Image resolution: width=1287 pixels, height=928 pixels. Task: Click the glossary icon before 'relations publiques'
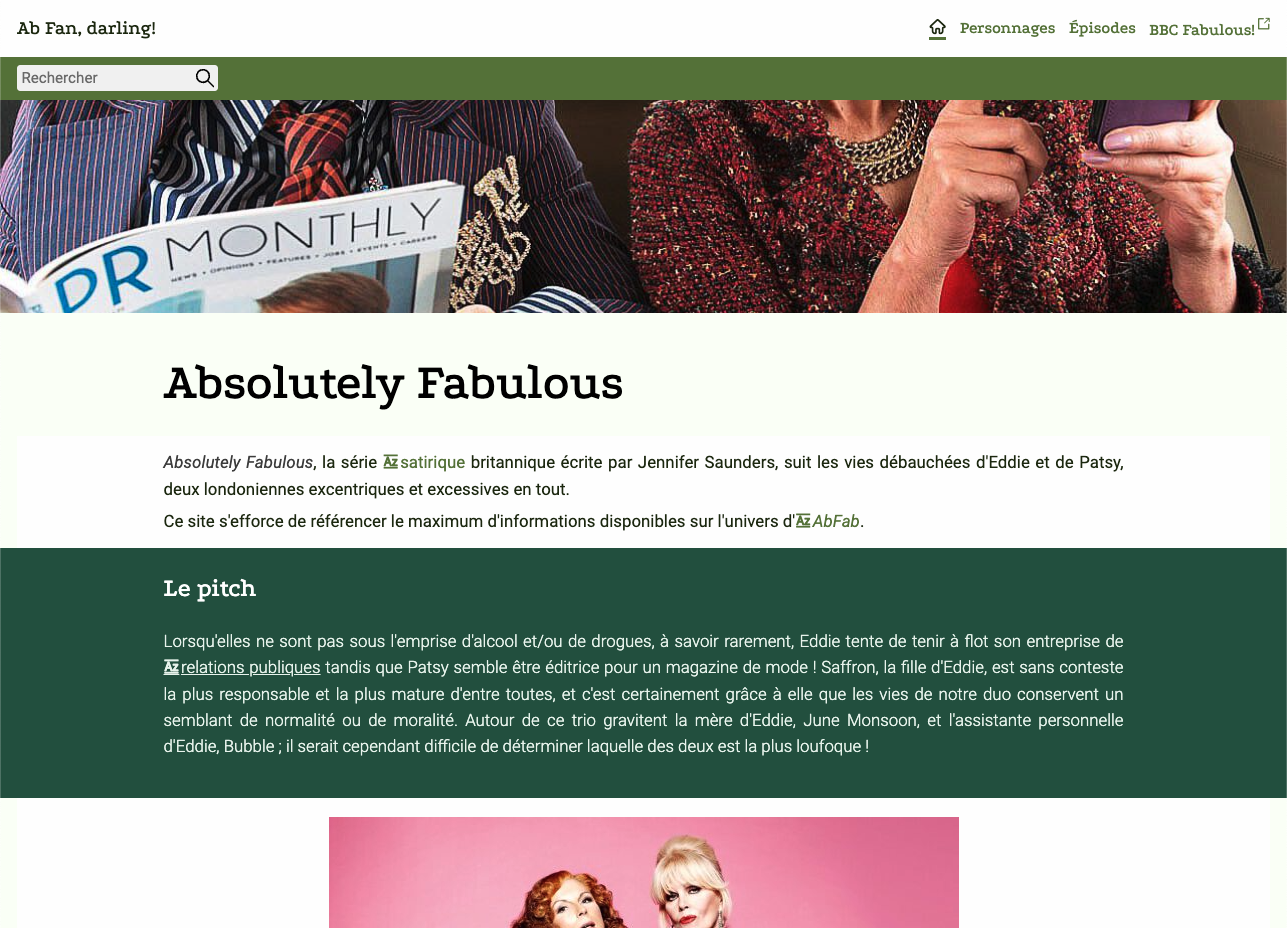[171, 667]
